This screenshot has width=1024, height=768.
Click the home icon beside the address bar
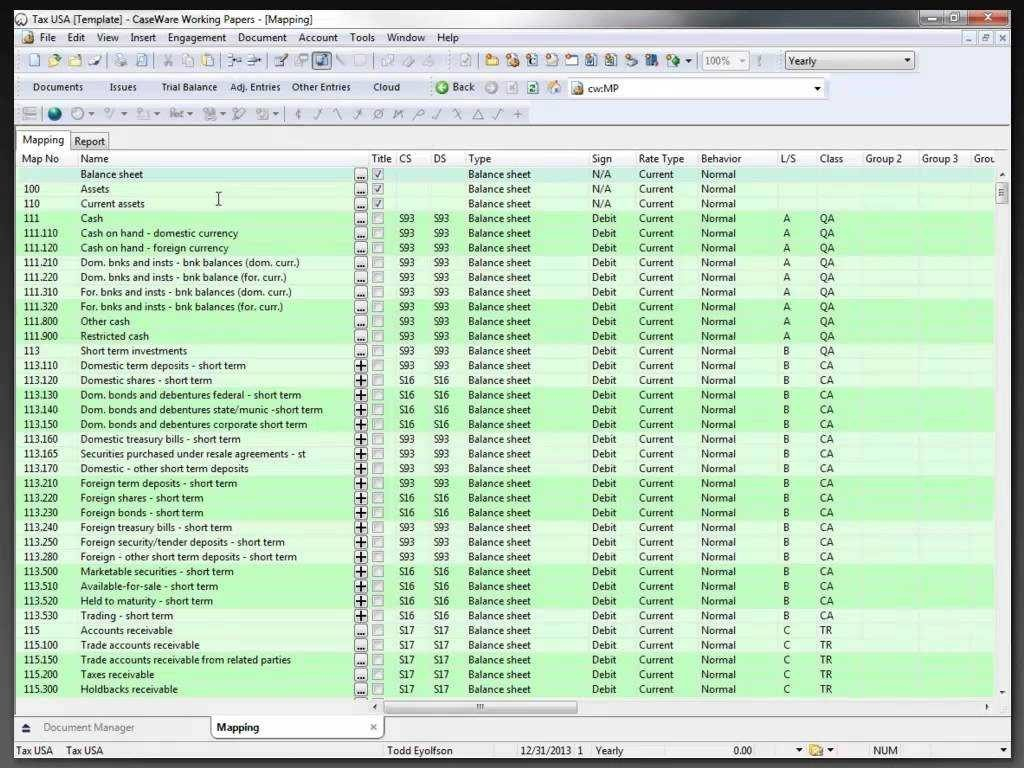point(553,88)
